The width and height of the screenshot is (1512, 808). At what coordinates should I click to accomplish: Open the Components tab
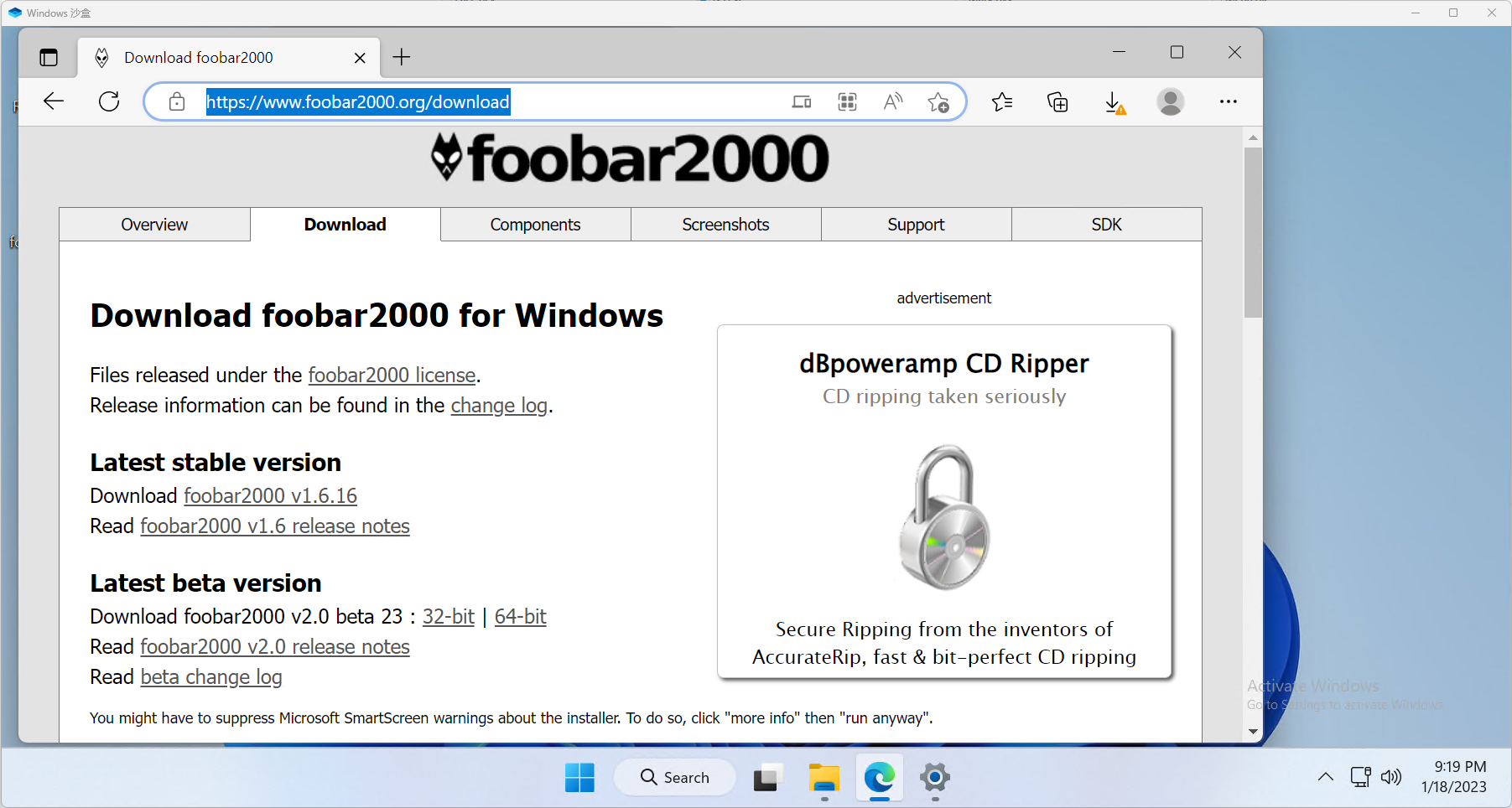coord(535,225)
